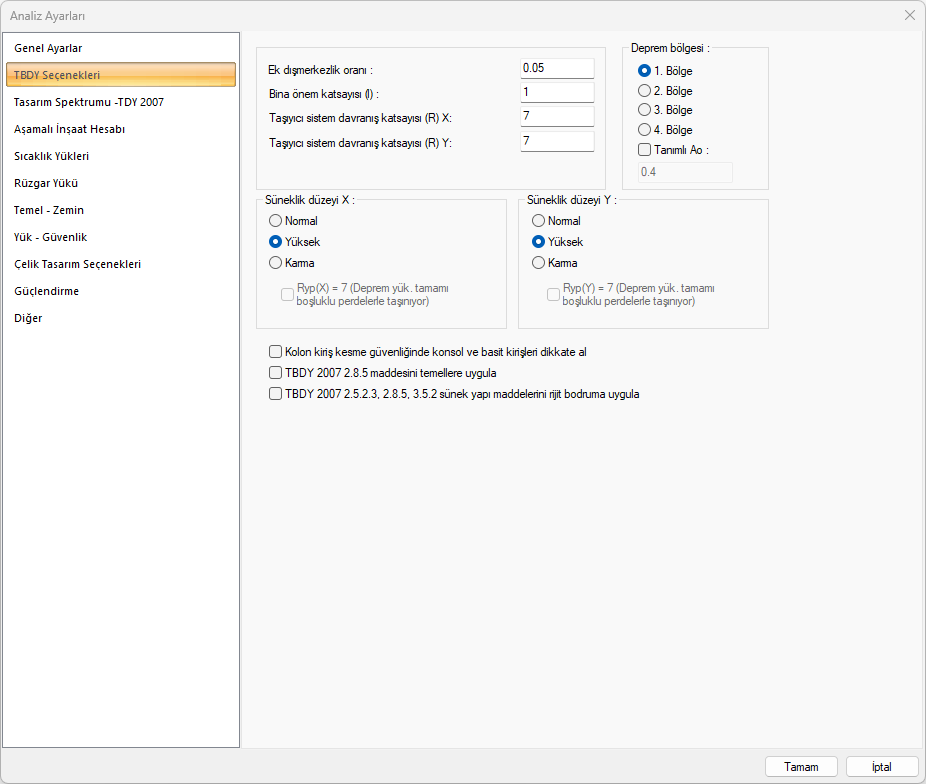Image resolution: width=926 pixels, height=784 pixels.
Task: Select 2. Bölge earthquake zone
Action: point(645,90)
